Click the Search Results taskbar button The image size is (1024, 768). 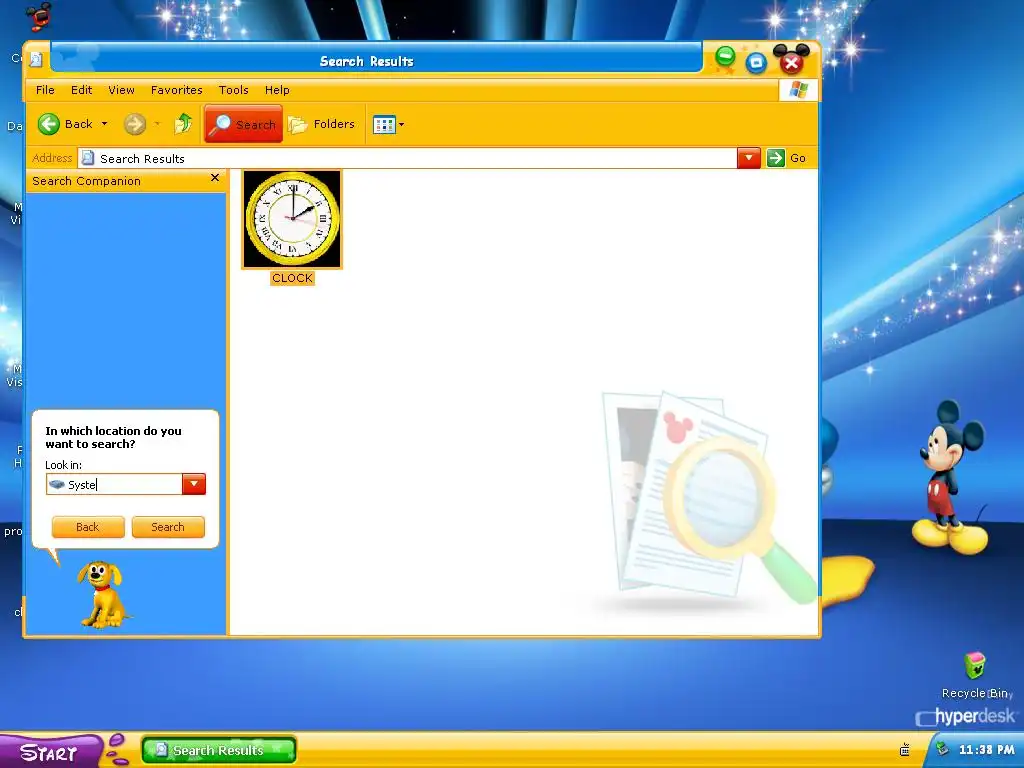tap(219, 750)
